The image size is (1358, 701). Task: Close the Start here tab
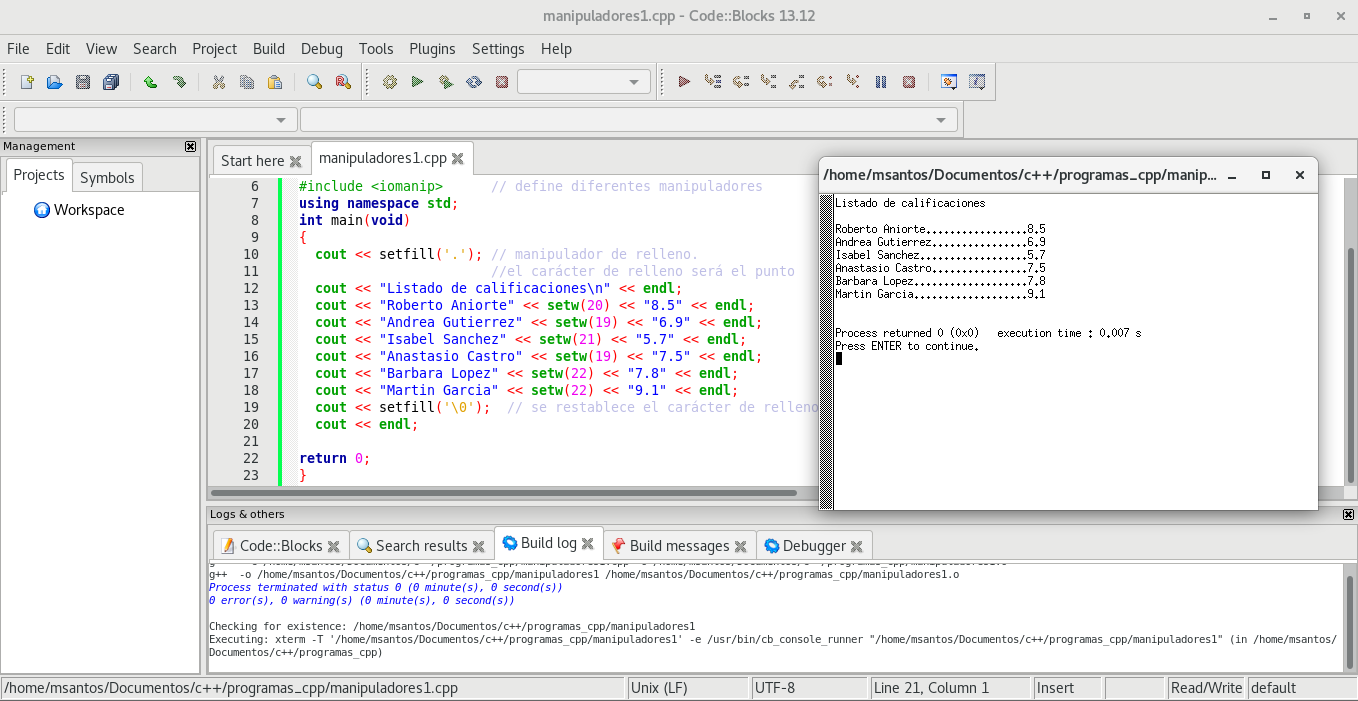(x=295, y=161)
